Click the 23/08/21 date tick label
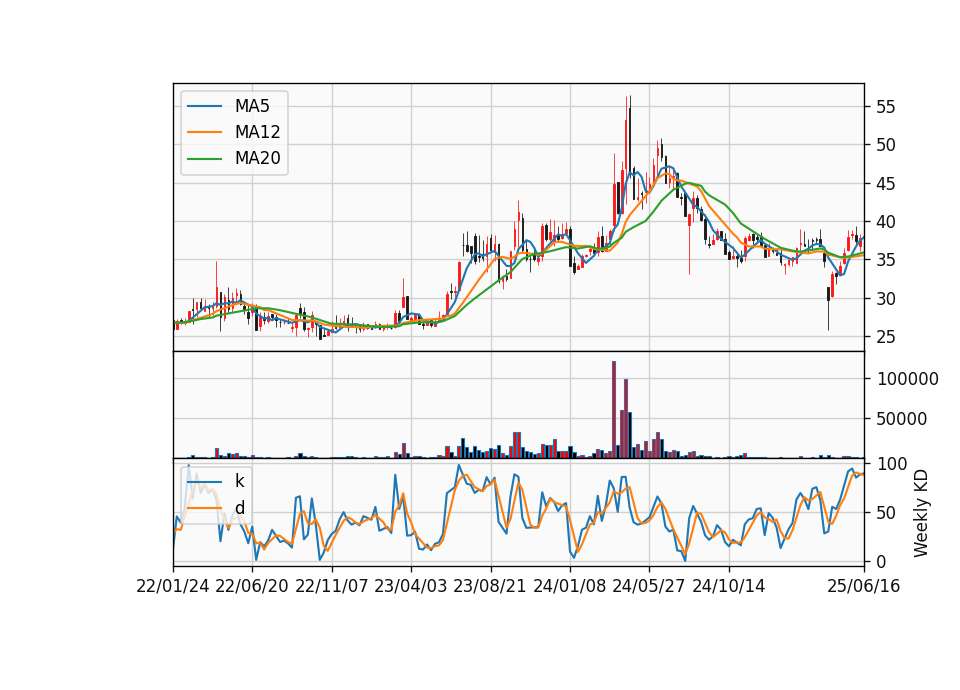Viewport: 960px width, 690px height. [490, 586]
